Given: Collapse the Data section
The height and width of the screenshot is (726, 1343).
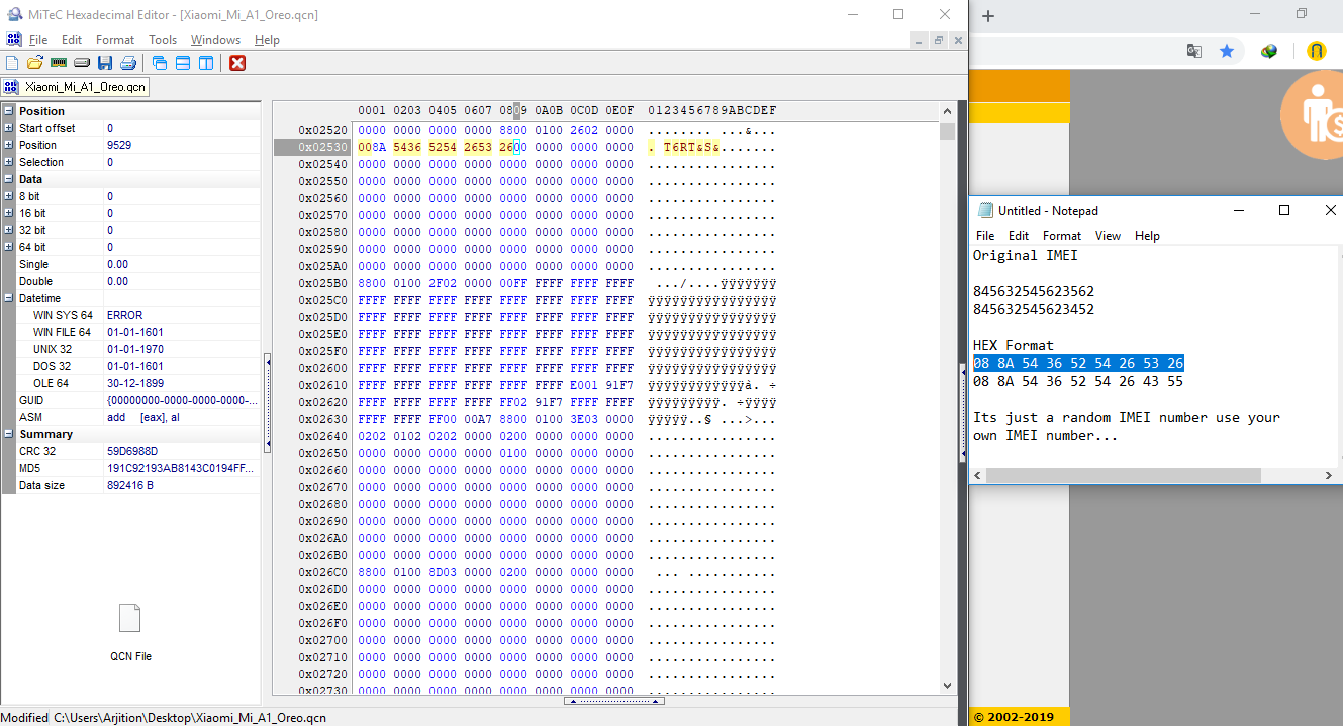Looking at the screenshot, I should pyautogui.click(x=9, y=179).
